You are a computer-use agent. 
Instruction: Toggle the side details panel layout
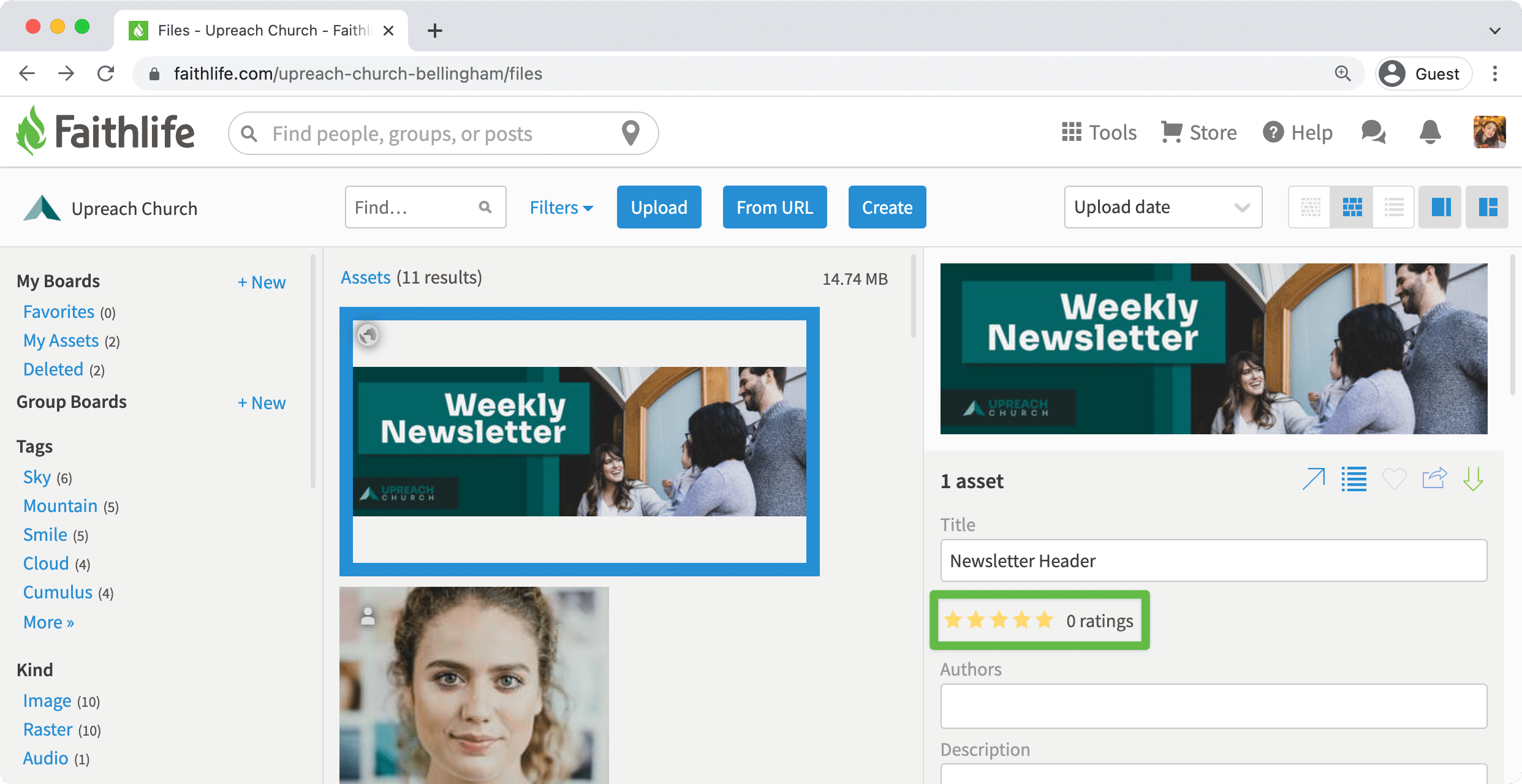[x=1441, y=207]
